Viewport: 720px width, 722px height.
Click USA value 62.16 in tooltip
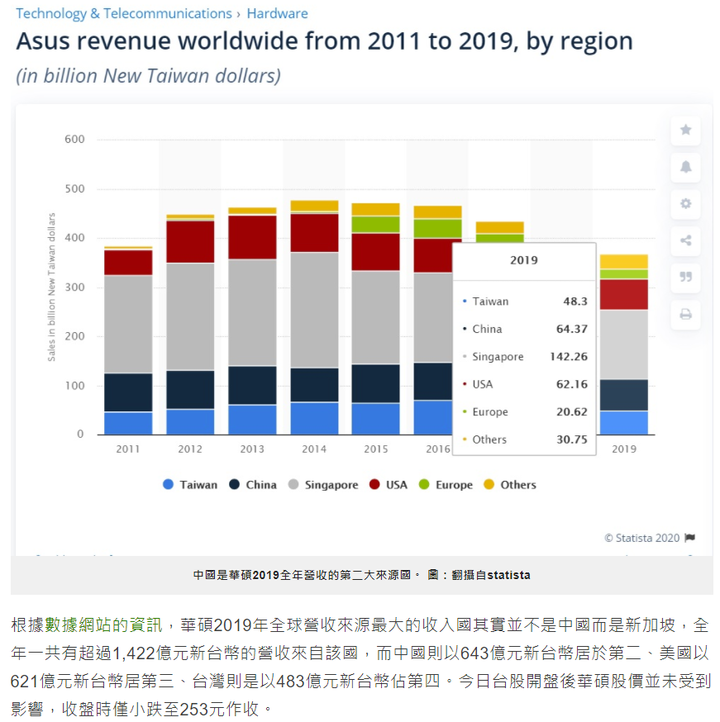click(x=572, y=384)
